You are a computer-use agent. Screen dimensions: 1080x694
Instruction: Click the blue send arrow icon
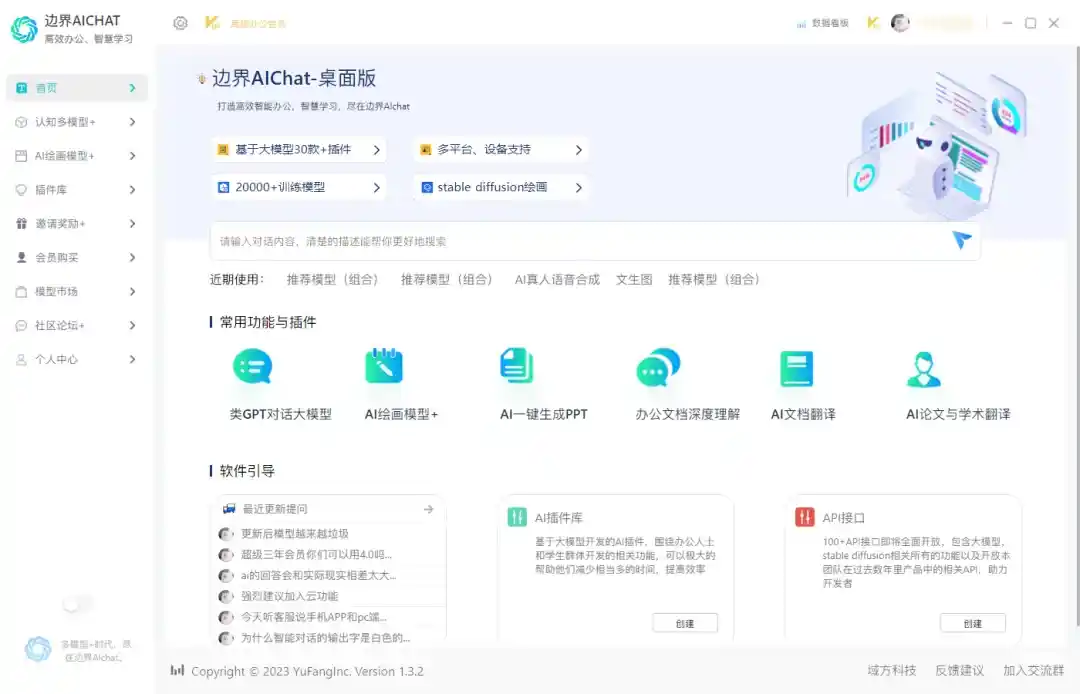click(x=962, y=240)
